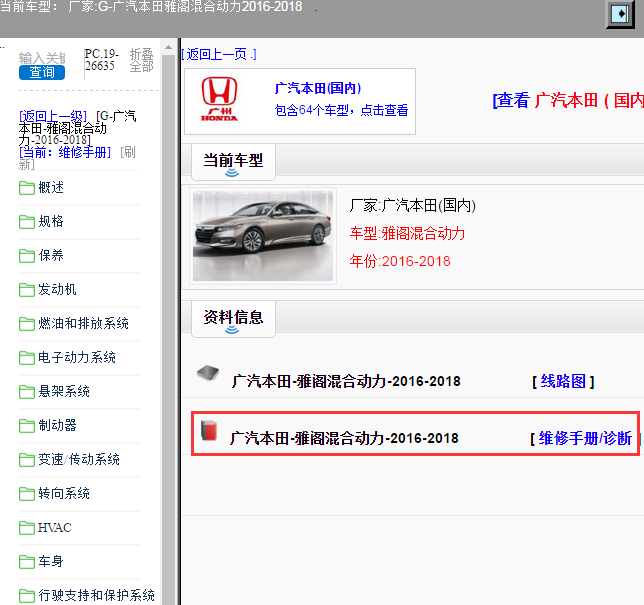
Task: Select the 资料信息 tab
Action: point(233,319)
